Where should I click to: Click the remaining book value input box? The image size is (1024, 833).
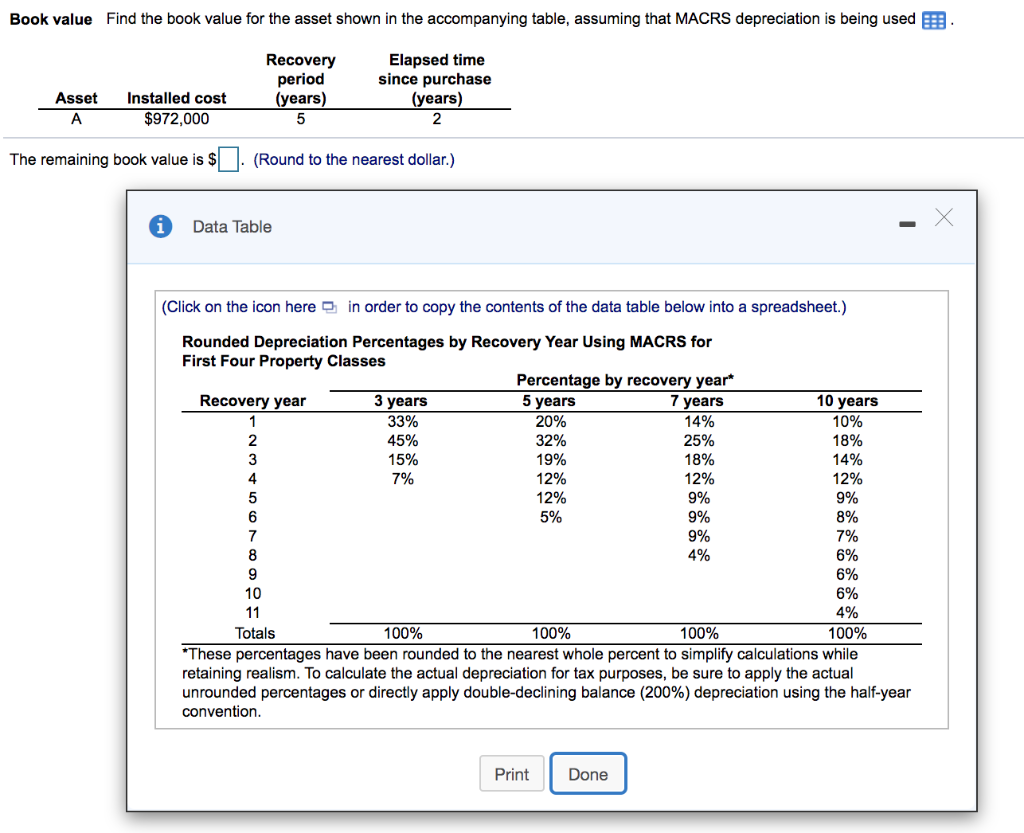tap(228, 159)
